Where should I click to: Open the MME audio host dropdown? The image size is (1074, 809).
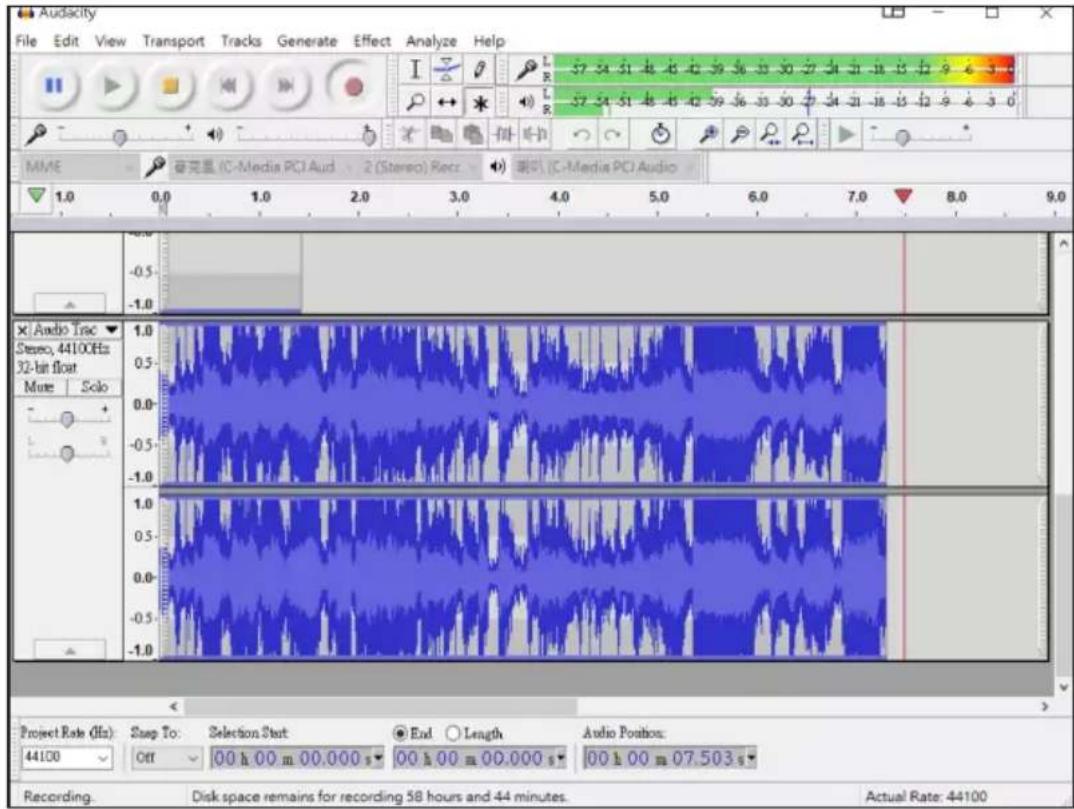(79, 166)
